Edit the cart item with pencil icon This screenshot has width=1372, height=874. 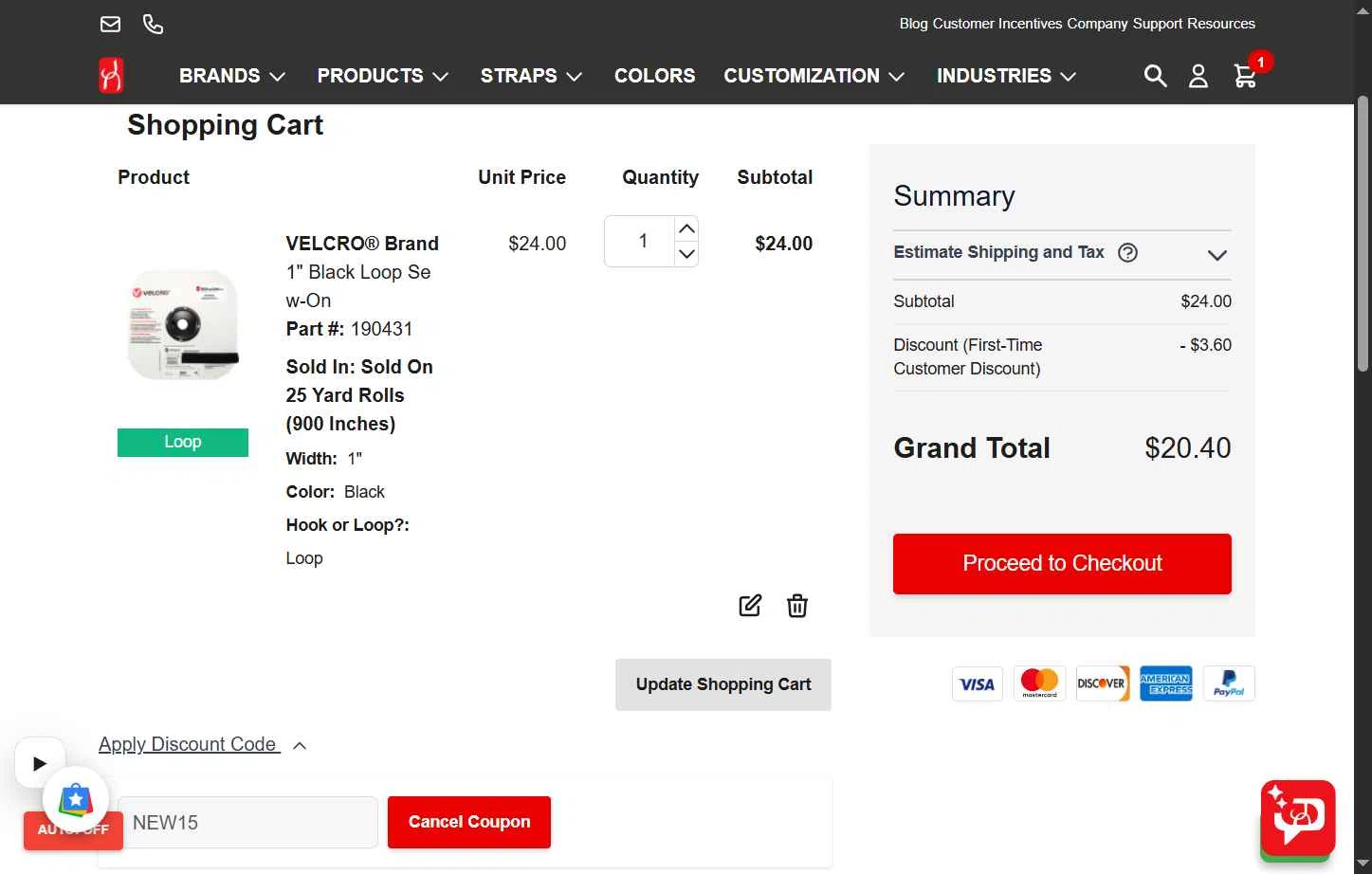click(750, 606)
